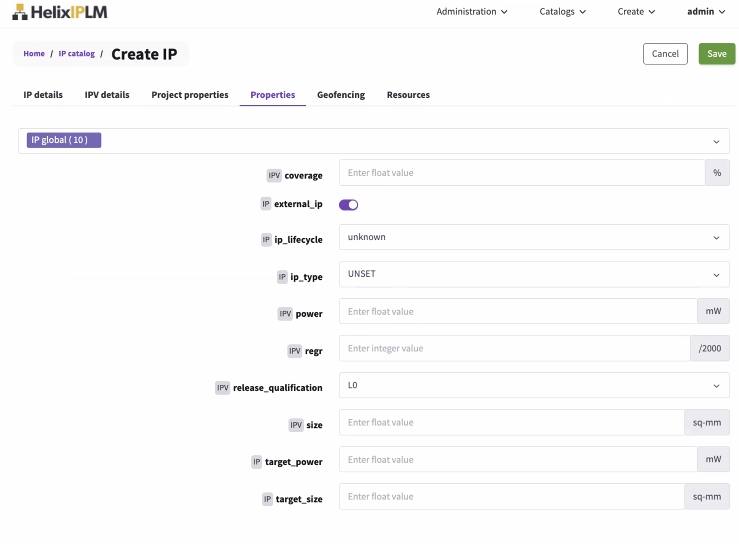Open the IP catalog breadcrumb link
This screenshot has width=739, height=544.
76,54
